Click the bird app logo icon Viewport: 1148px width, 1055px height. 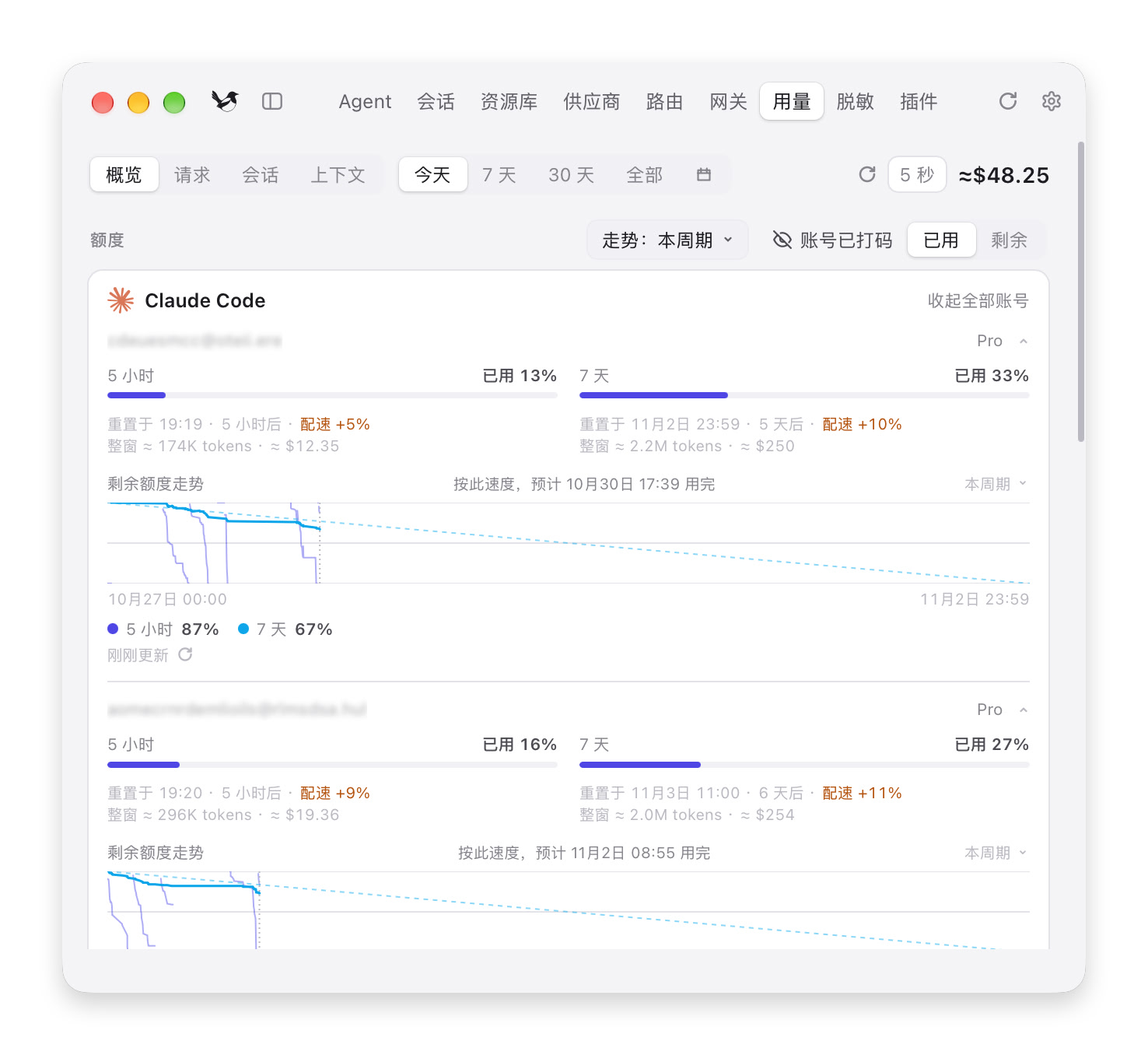225,101
